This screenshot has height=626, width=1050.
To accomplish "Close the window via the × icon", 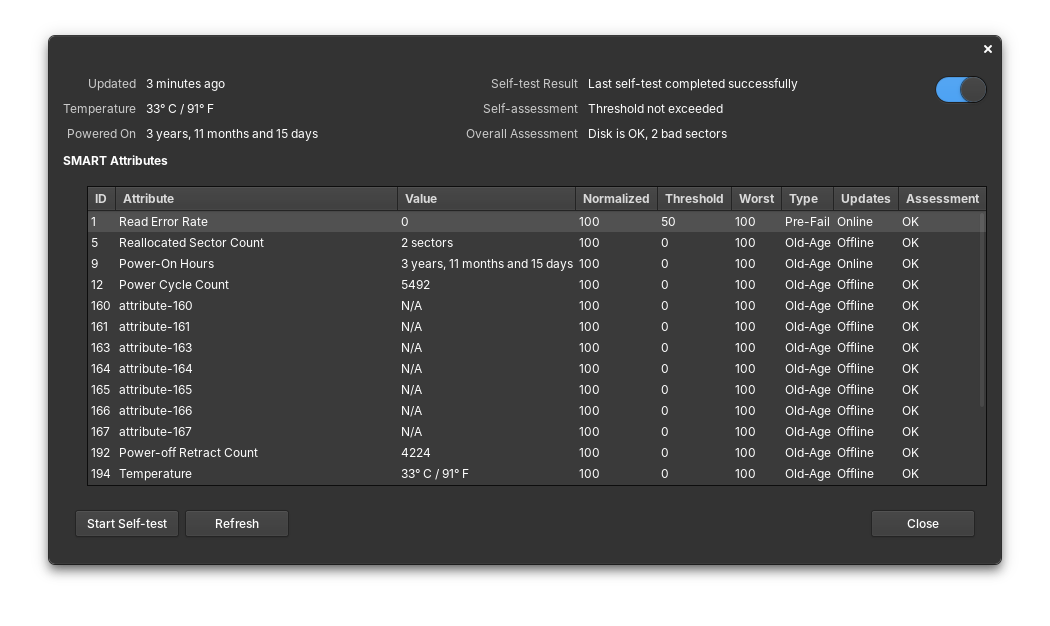I will click(987, 48).
